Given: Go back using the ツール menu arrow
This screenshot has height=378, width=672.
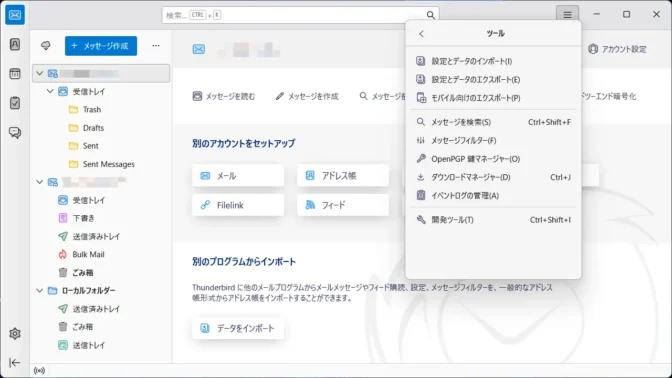Looking at the screenshot, I should pos(421,34).
